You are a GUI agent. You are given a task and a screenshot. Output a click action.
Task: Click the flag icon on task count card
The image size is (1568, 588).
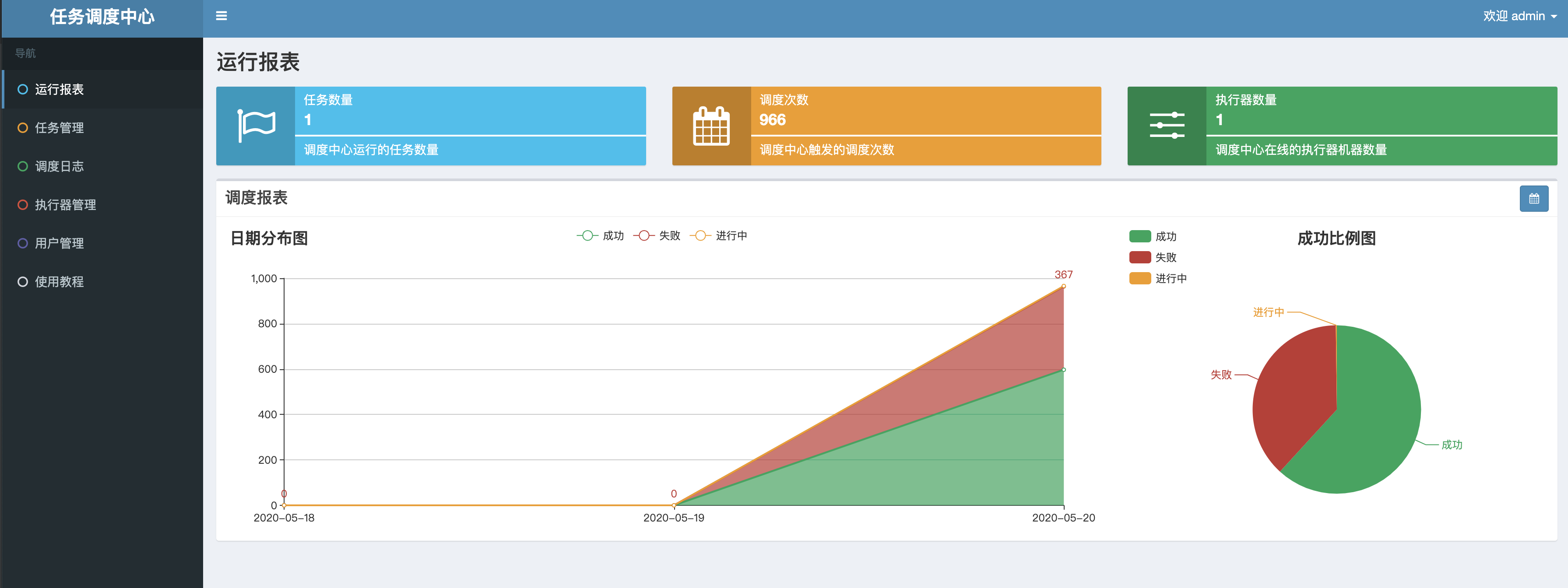click(256, 126)
